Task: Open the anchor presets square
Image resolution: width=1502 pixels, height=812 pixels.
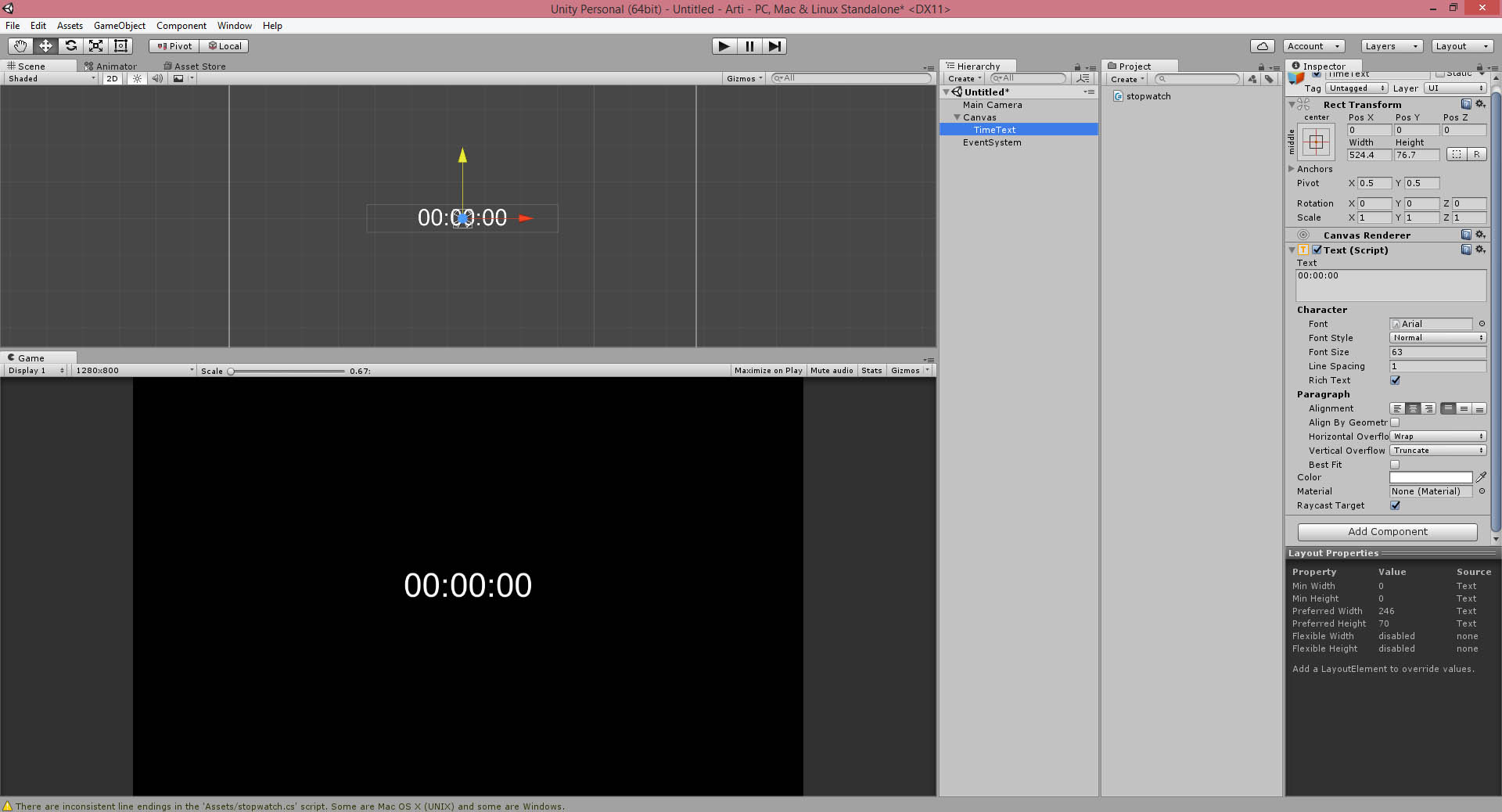Action: pyautogui.click(x=1317, y=142)
